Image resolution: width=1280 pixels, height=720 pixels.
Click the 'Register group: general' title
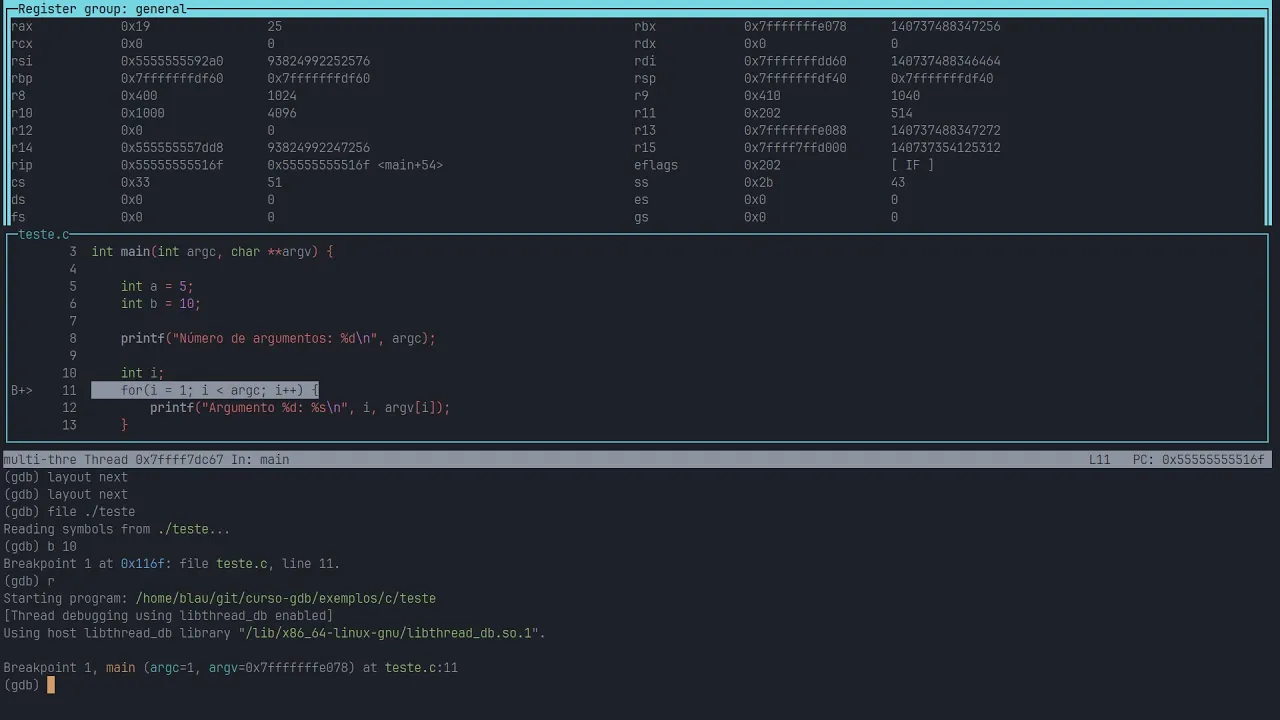[x=102, y=9]
